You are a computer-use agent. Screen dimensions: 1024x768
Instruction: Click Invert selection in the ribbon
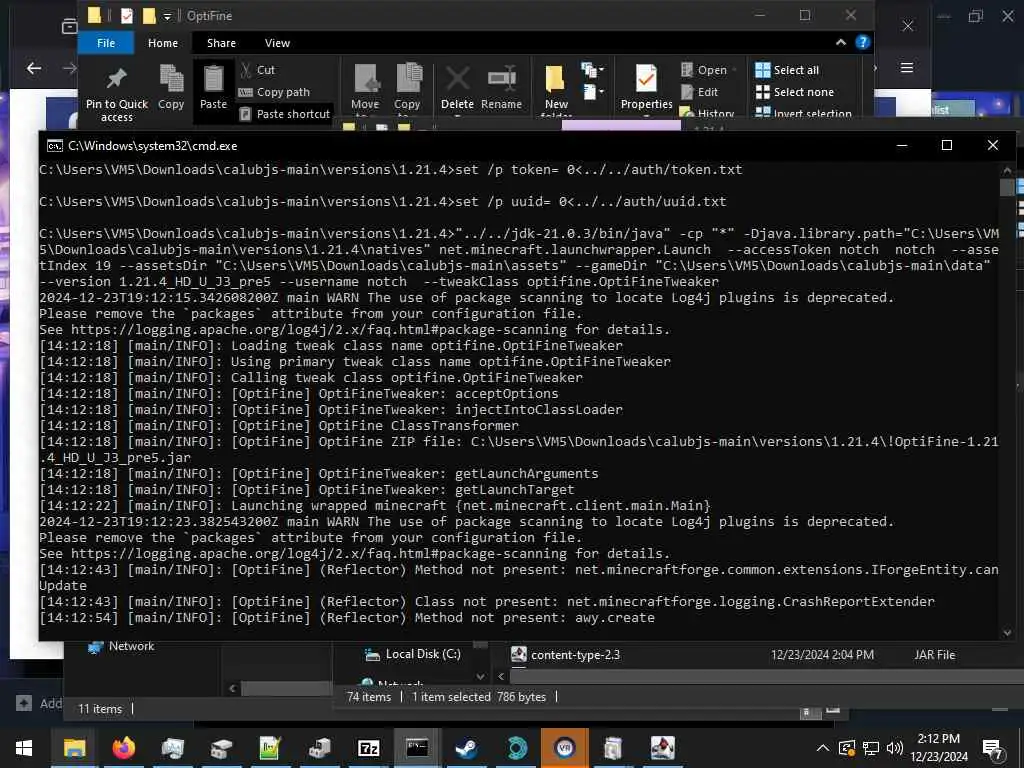click(x=803, y=113)
